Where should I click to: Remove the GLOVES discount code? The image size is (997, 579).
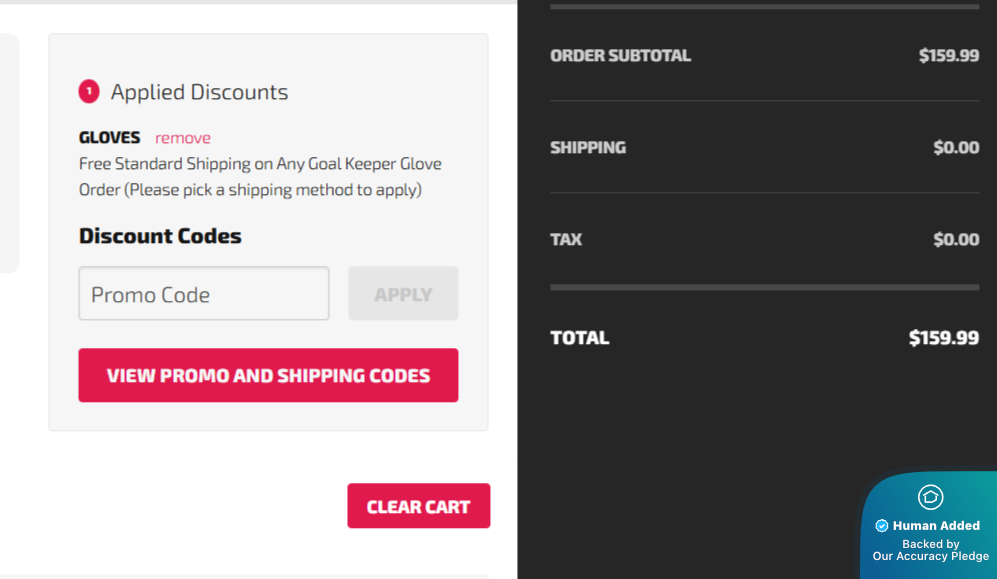point(183,138)
